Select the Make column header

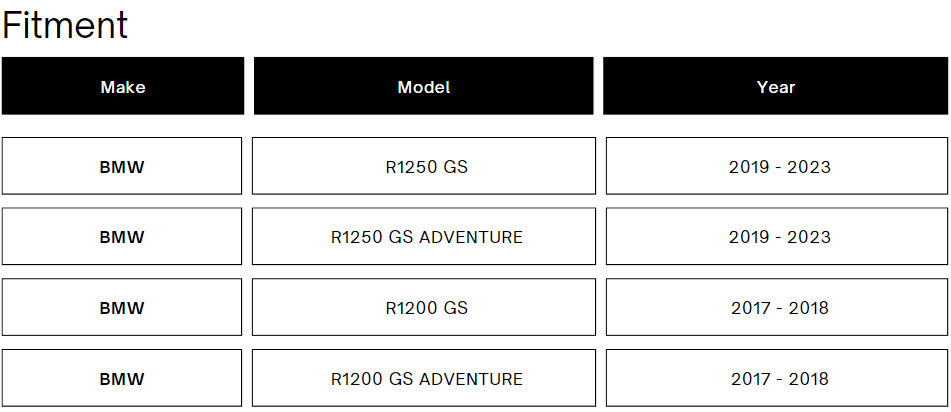pyautogui.click(x=123, y=86)
